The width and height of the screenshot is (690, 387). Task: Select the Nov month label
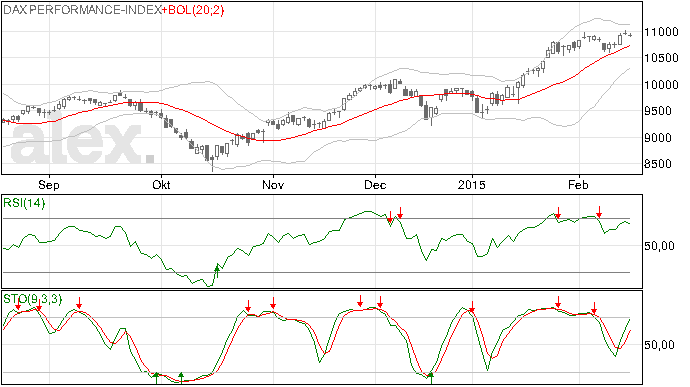tap(273, 184)
